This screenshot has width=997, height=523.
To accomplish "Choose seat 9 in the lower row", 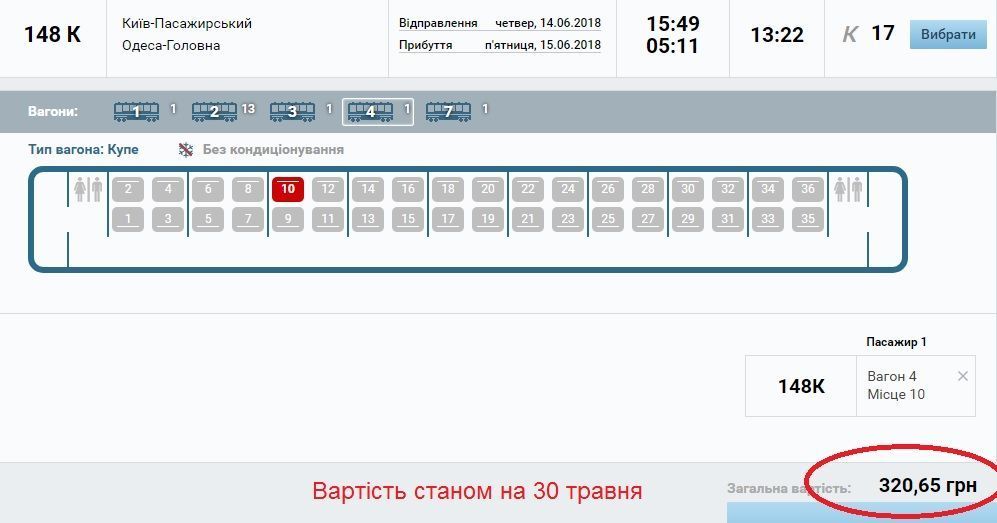I will (288, 219).
